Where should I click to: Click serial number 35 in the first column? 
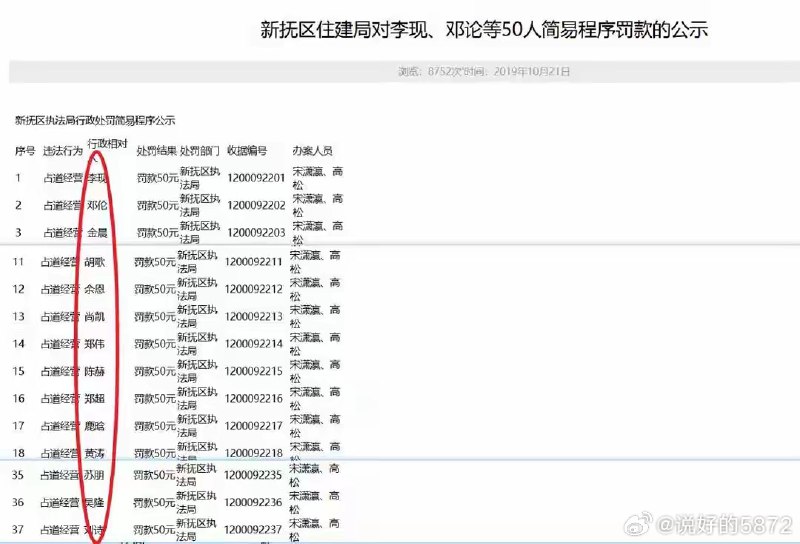(18, 475)
